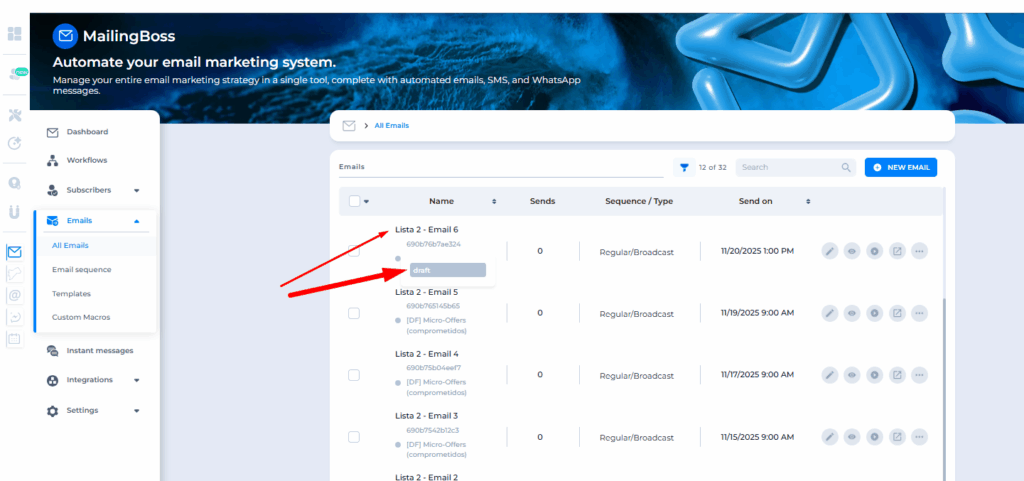Collapse the Emails menu section
This screenshot has width=1024, height=481.
pyautogui.click(x=137, y=221)
